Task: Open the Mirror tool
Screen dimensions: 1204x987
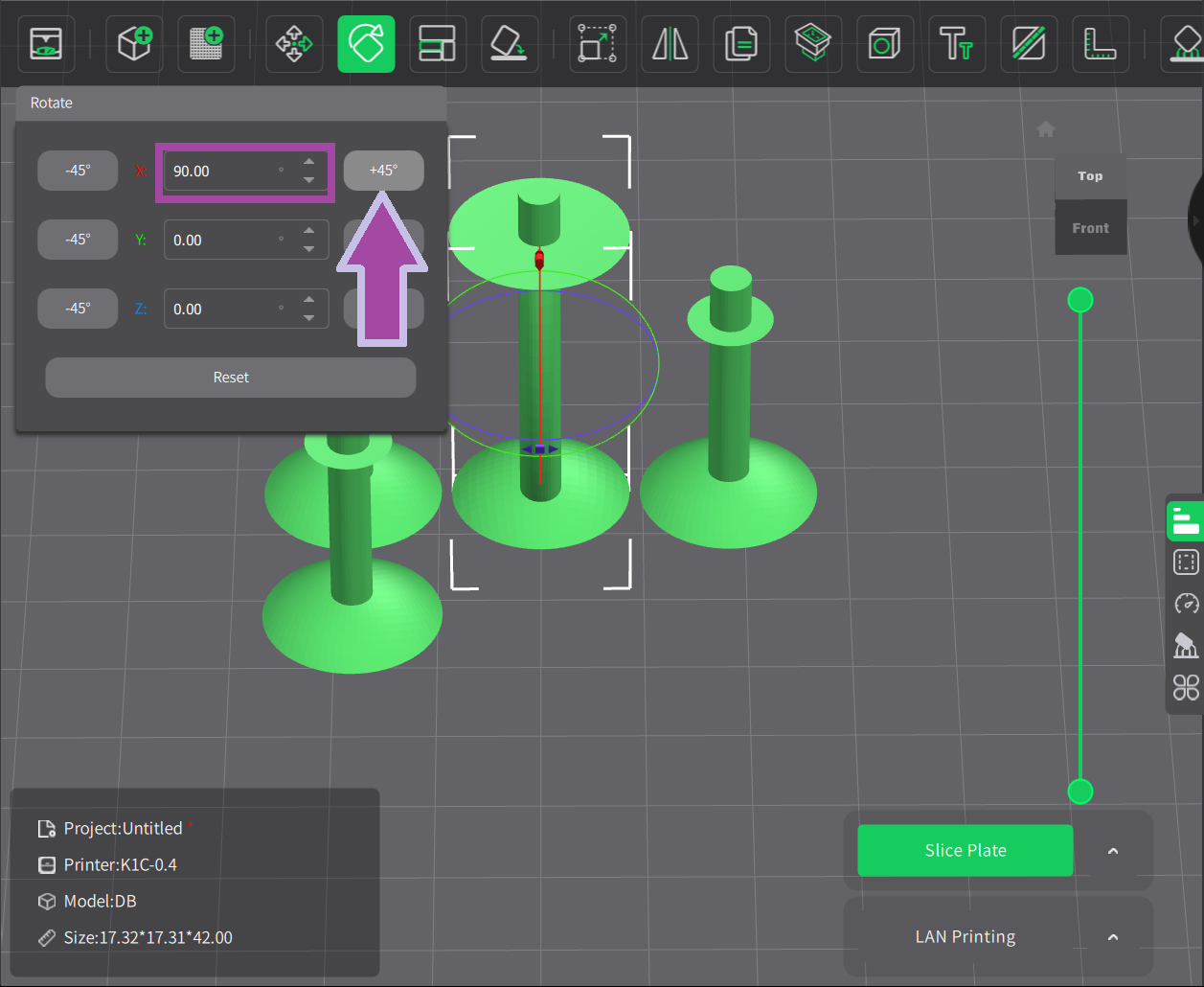Action: tap(670, 44)
